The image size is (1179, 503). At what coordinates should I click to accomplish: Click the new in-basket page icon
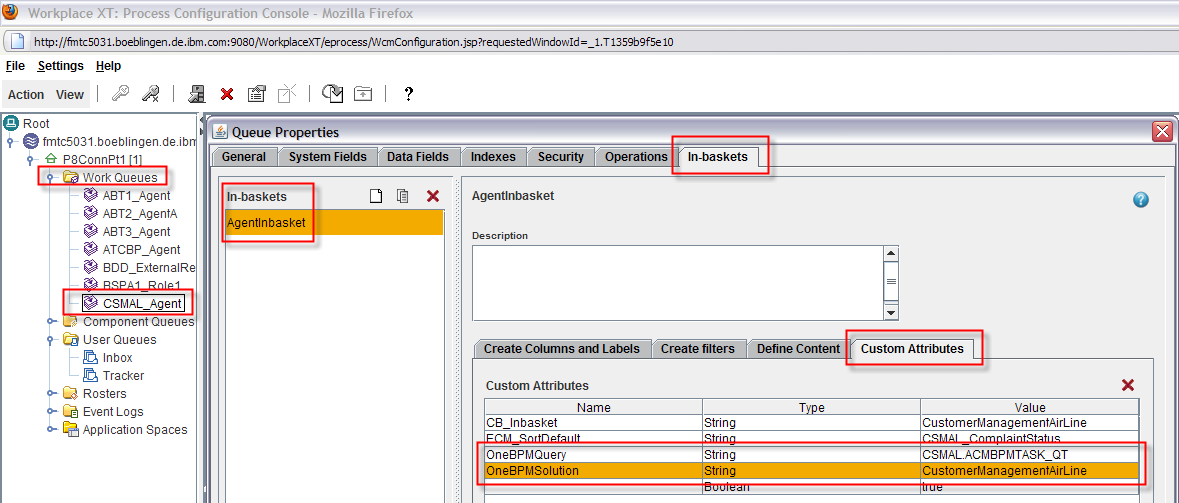click(x=375, y=196)
